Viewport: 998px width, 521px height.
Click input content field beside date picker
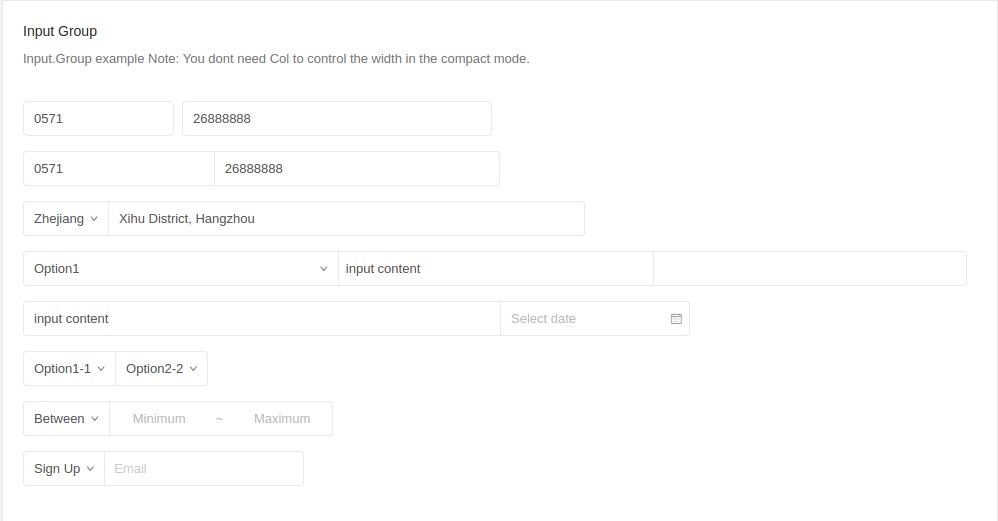point(261,319)
